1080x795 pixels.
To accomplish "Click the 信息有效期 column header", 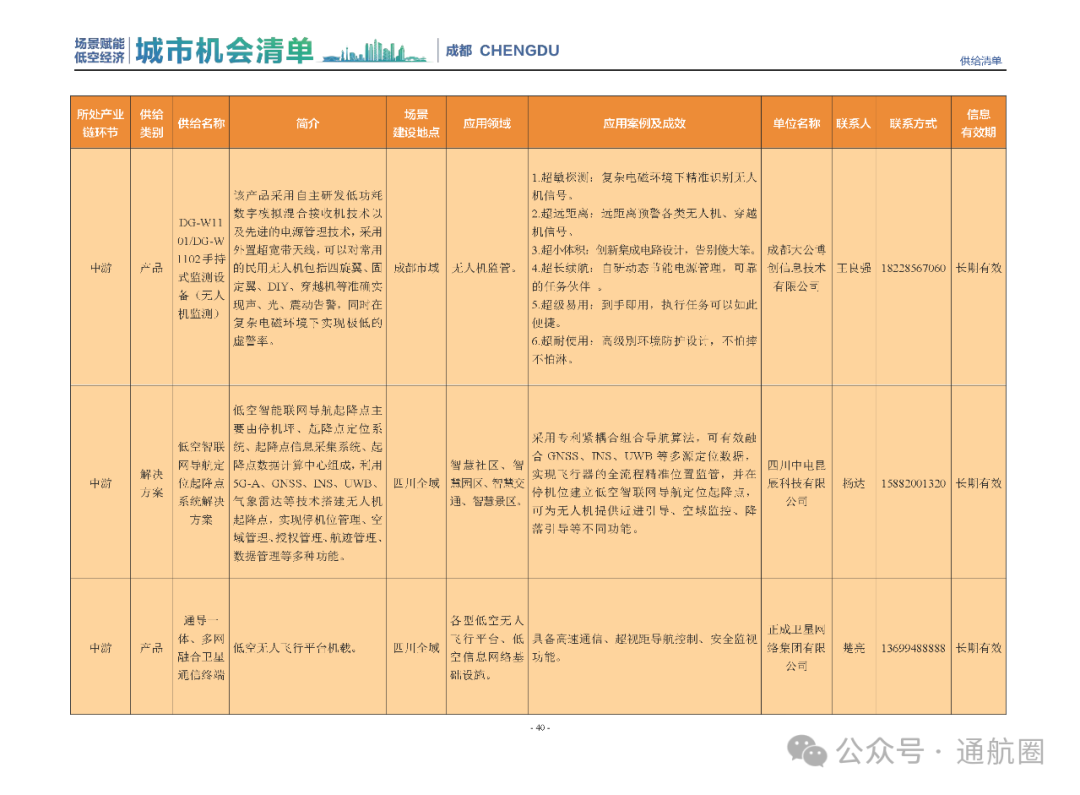I will pos(979,123).
